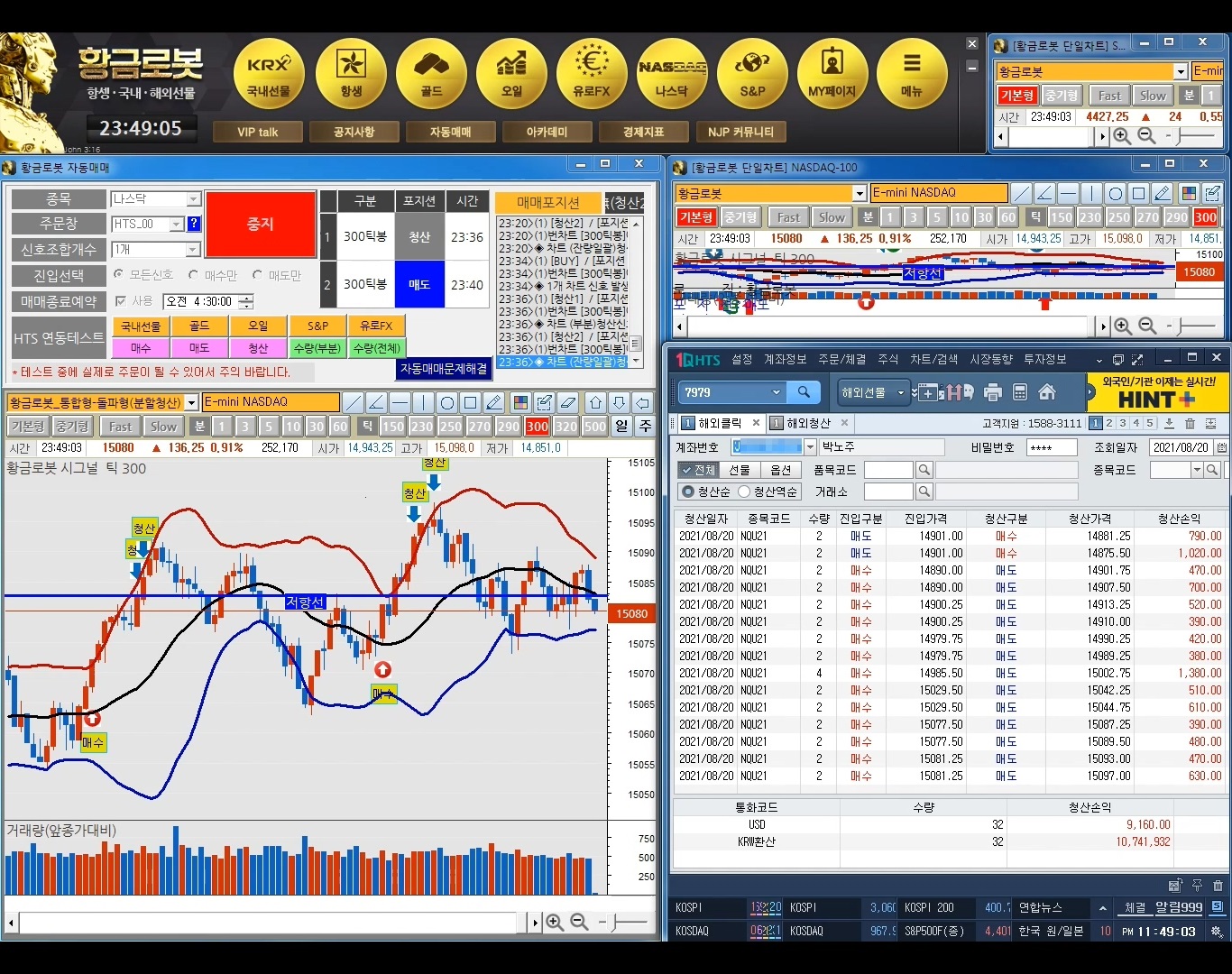The height and width of the screenshot is (974, 1232).
Task: Select the pencil tool in main chart
Action: 494,402
